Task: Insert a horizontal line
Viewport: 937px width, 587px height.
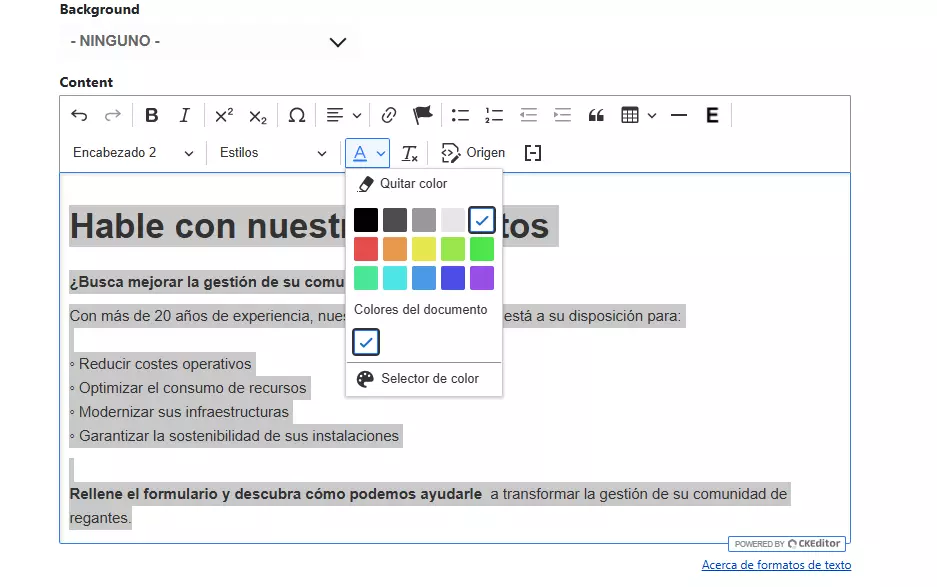Action: tap(678, 115)
